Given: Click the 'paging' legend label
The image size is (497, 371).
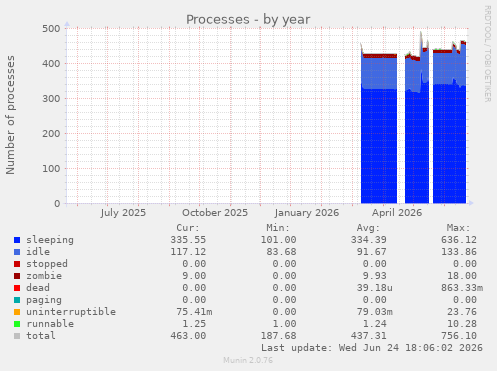Looking at the screenshot, I should click(44, 300).
